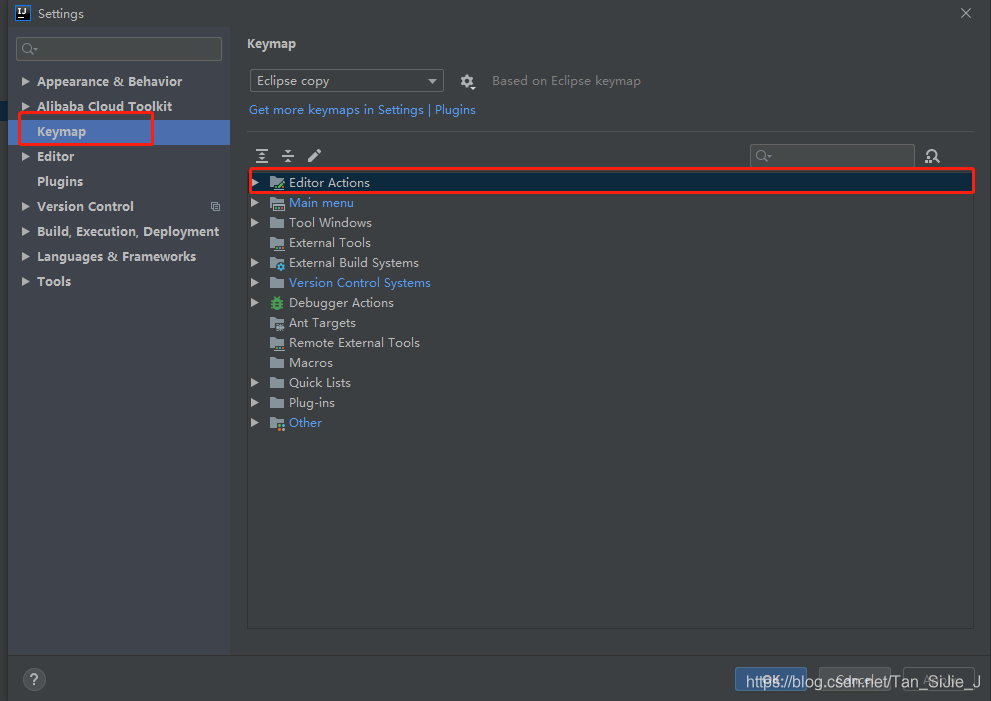Image resolution: width=991 pixels, height=701 pixels.
Task: Click the OK button
Action: point(770,679)
